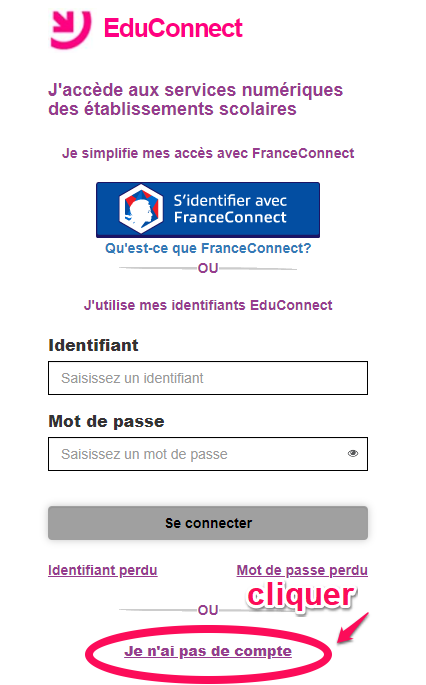The height and width of the screenshot is (685, 426).
Task: Focus the Identifiant input field
Action: [208, 378]
